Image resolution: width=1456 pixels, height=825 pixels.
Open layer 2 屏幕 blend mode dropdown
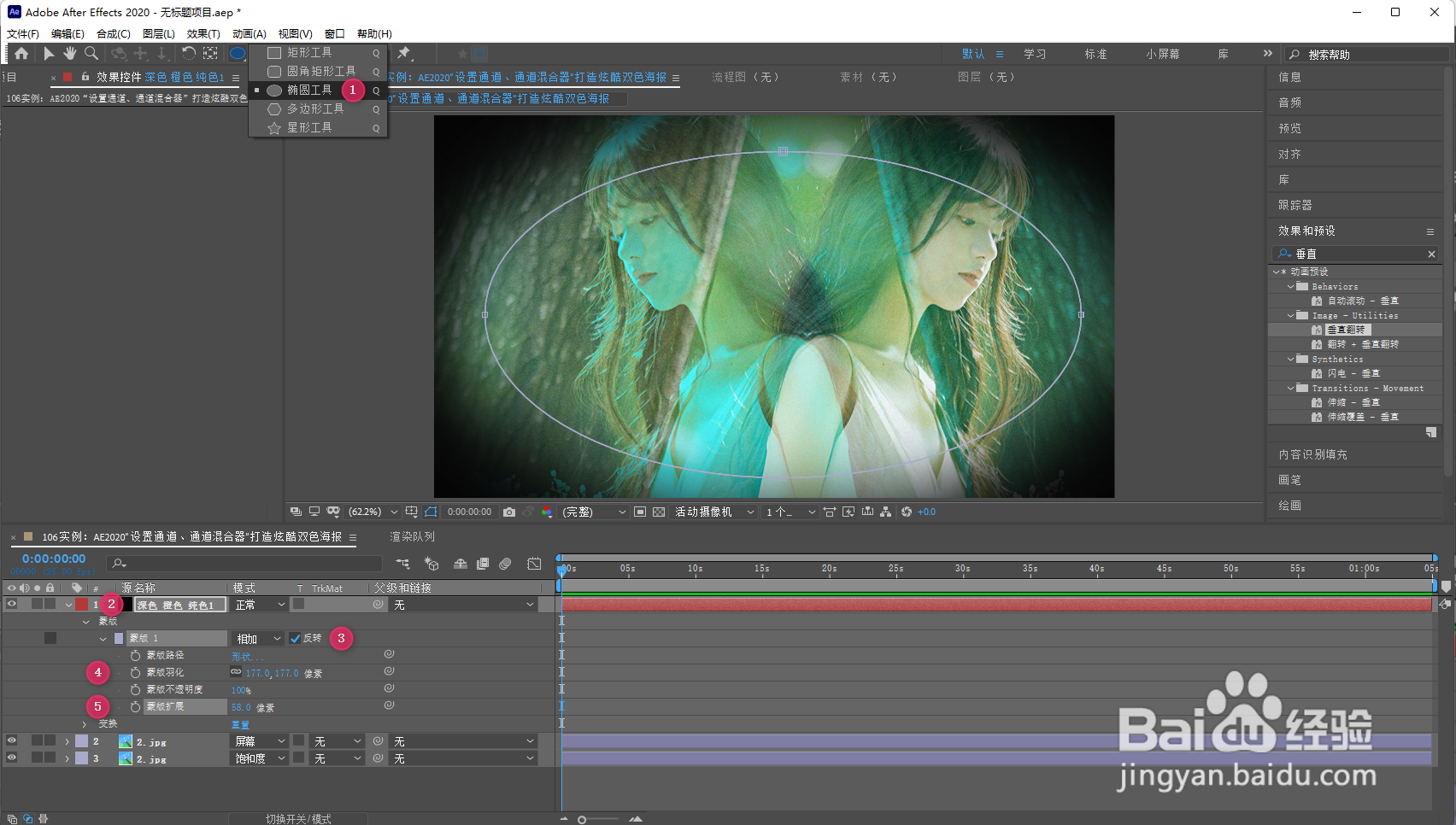point(260,741)
